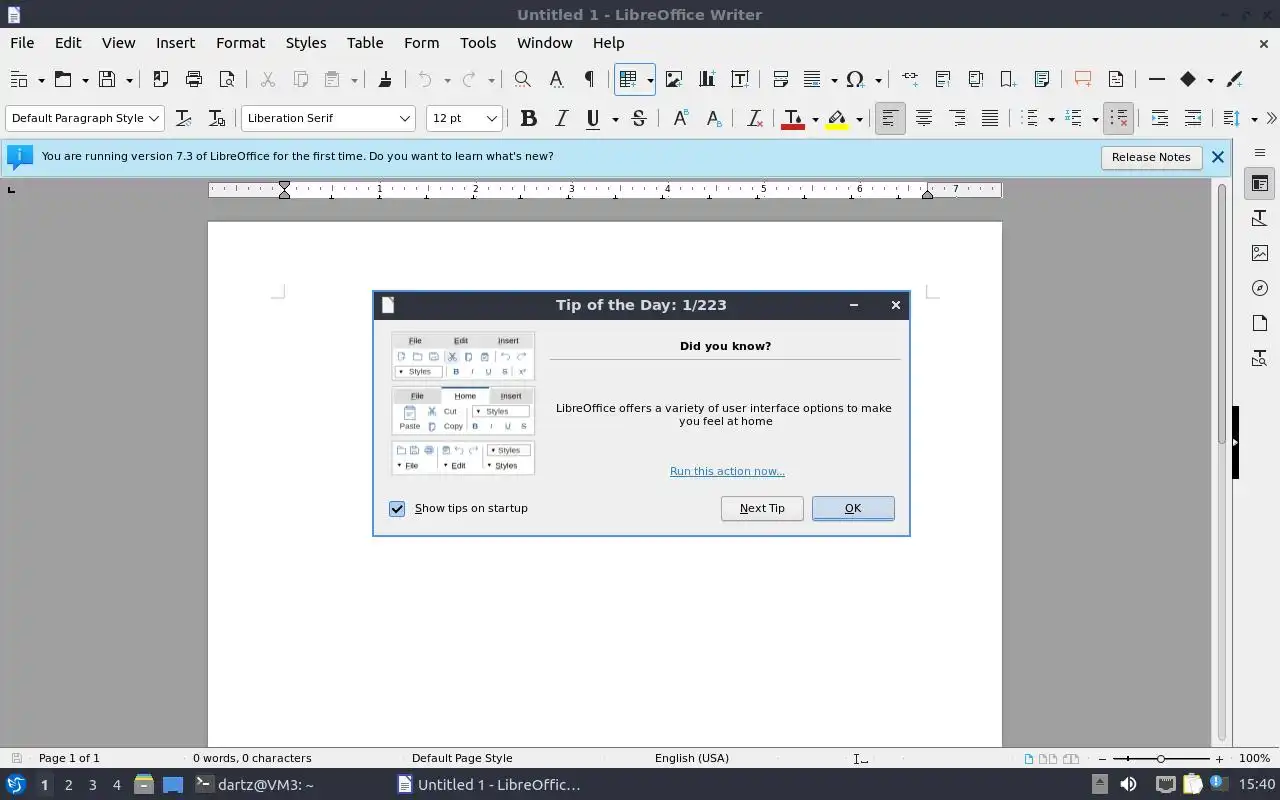Image resolution: width=1280 pixels, height=800 pixels.
Task: Uncheck Show tips on startup
Action: (397, 509)
